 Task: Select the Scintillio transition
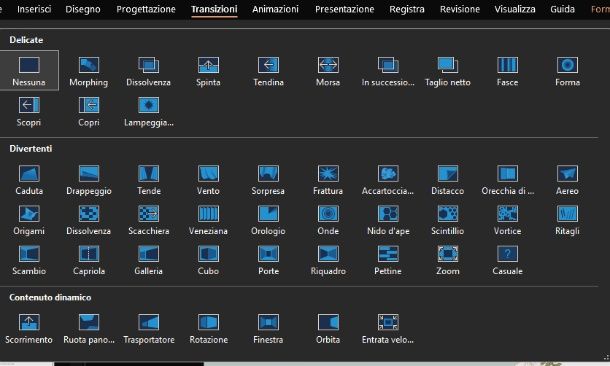point(448,220)
